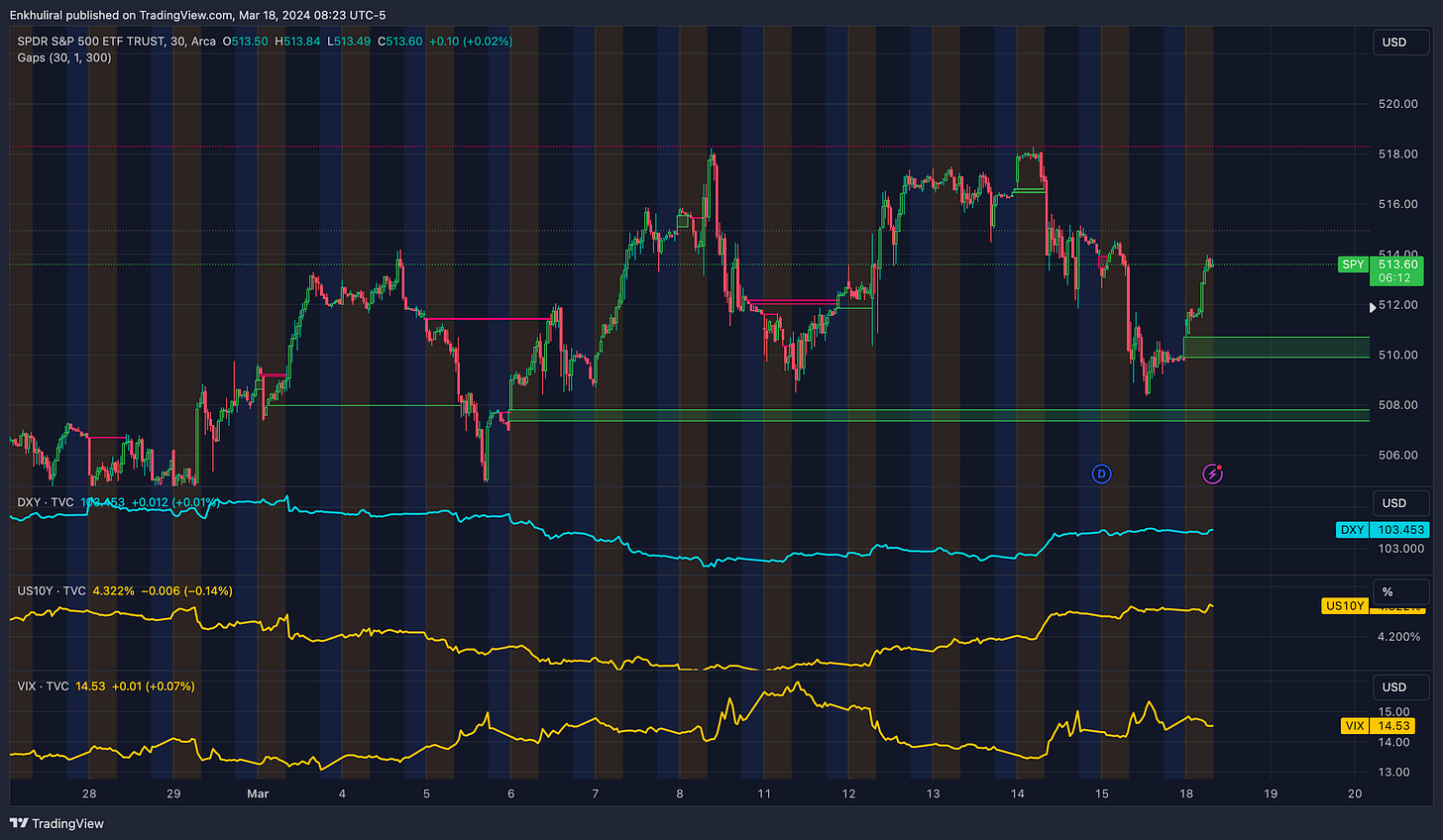1443x840 pixels.
Task: Click the purple lightning event marker
Action: tap(1212, 473)
